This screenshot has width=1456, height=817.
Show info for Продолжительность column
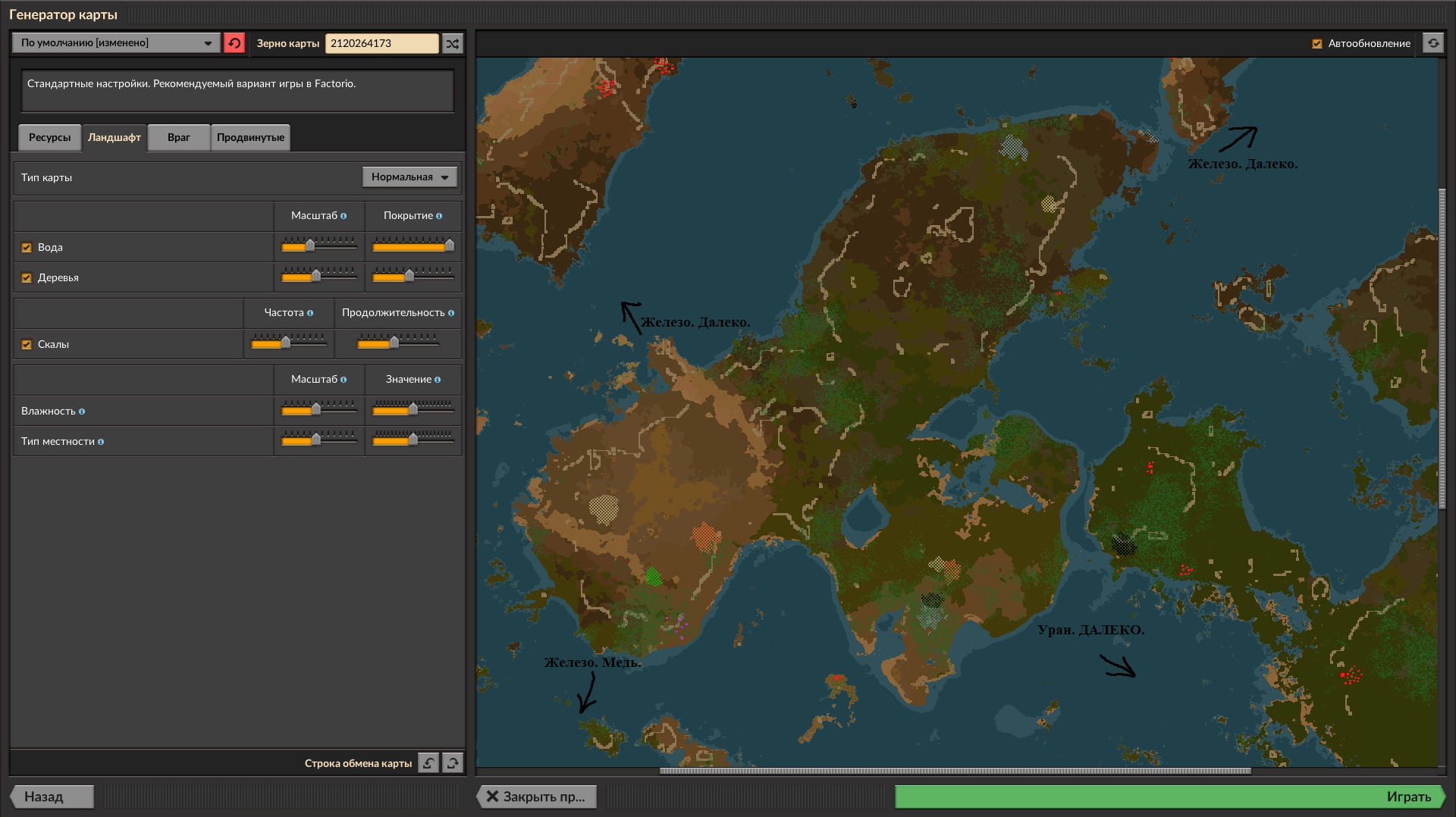451,313
